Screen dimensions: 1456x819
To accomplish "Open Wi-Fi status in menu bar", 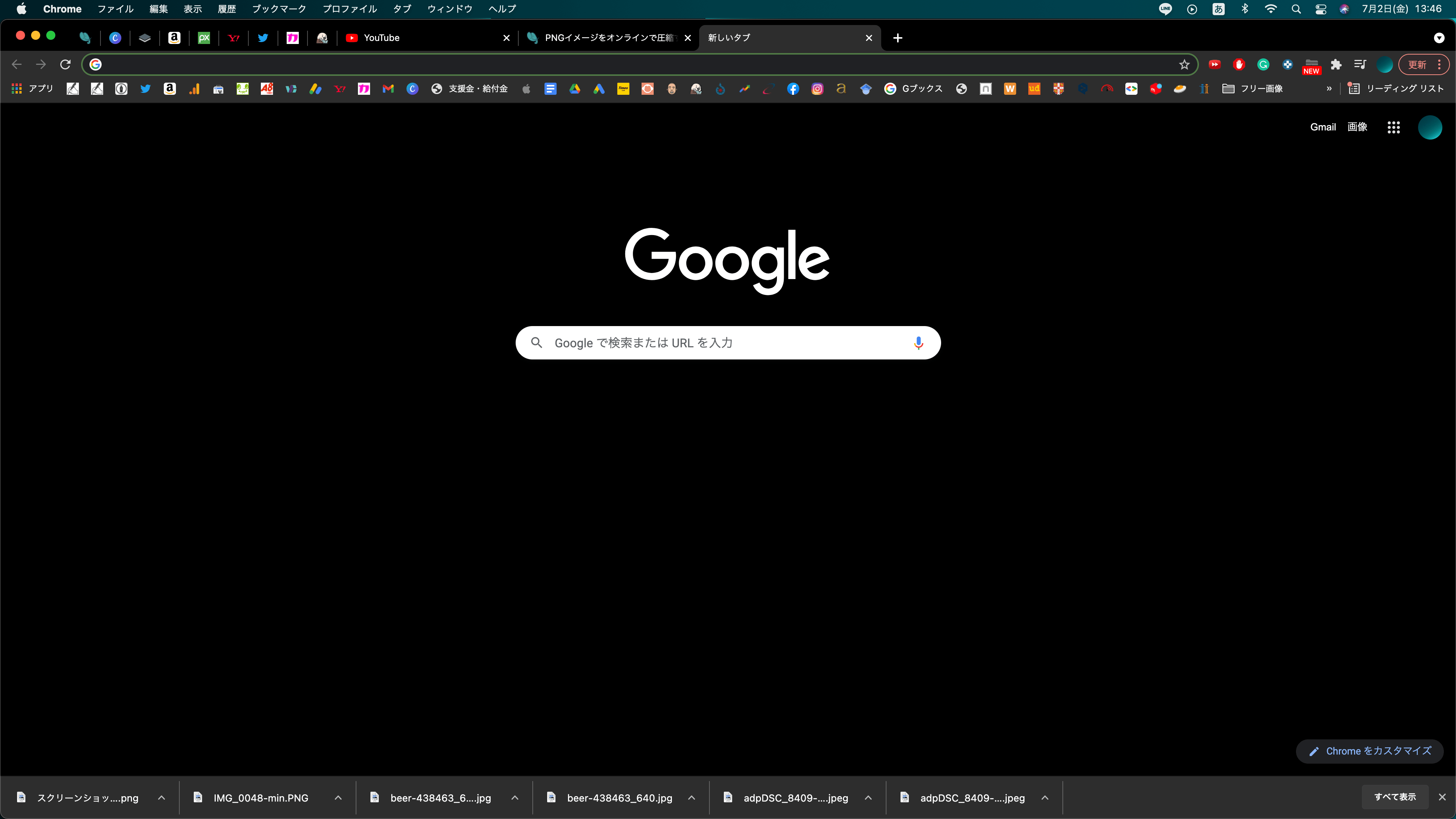I will (x=1271, y=9).
